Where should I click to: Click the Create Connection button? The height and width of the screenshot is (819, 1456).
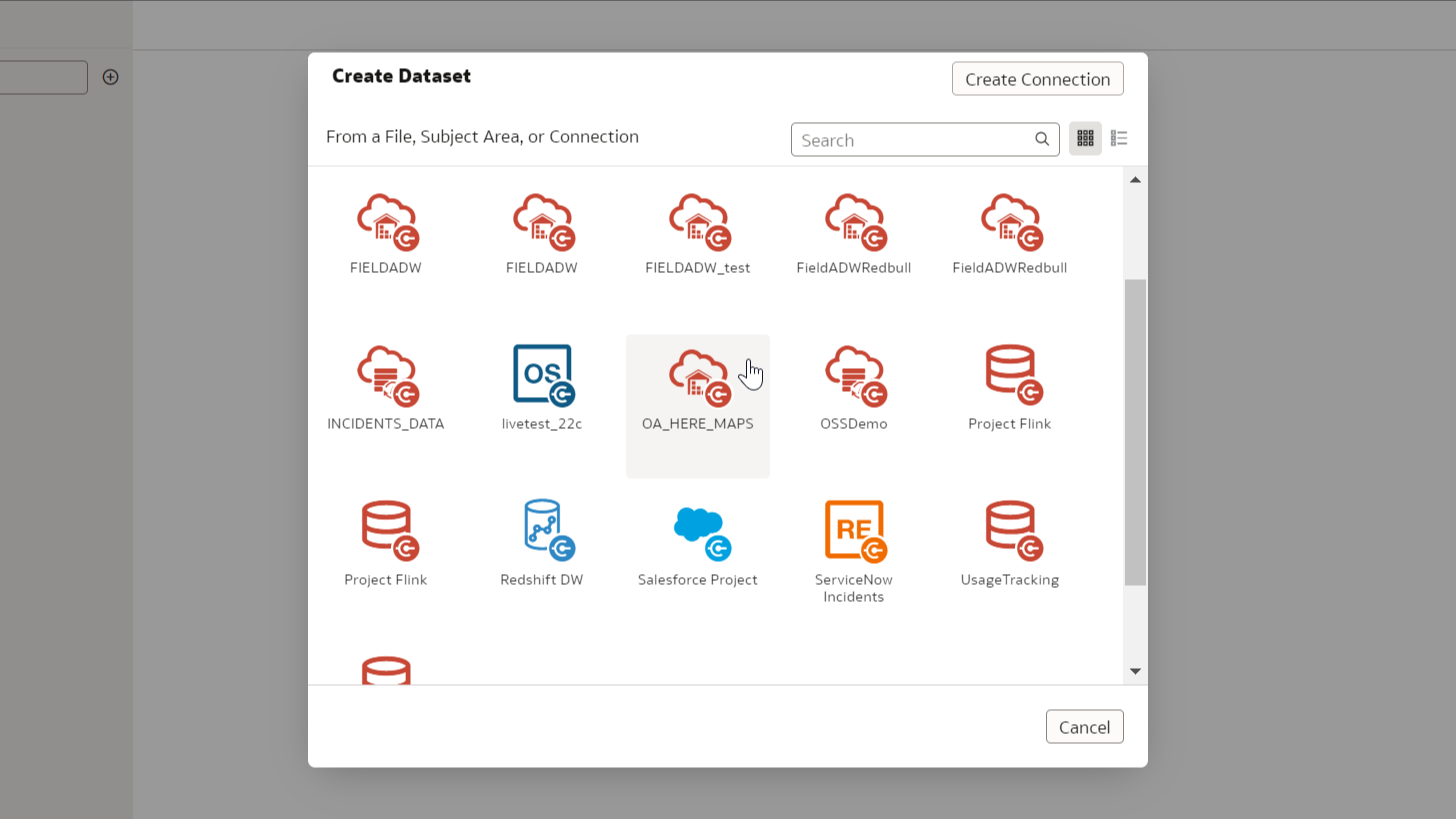[1037, 79]
